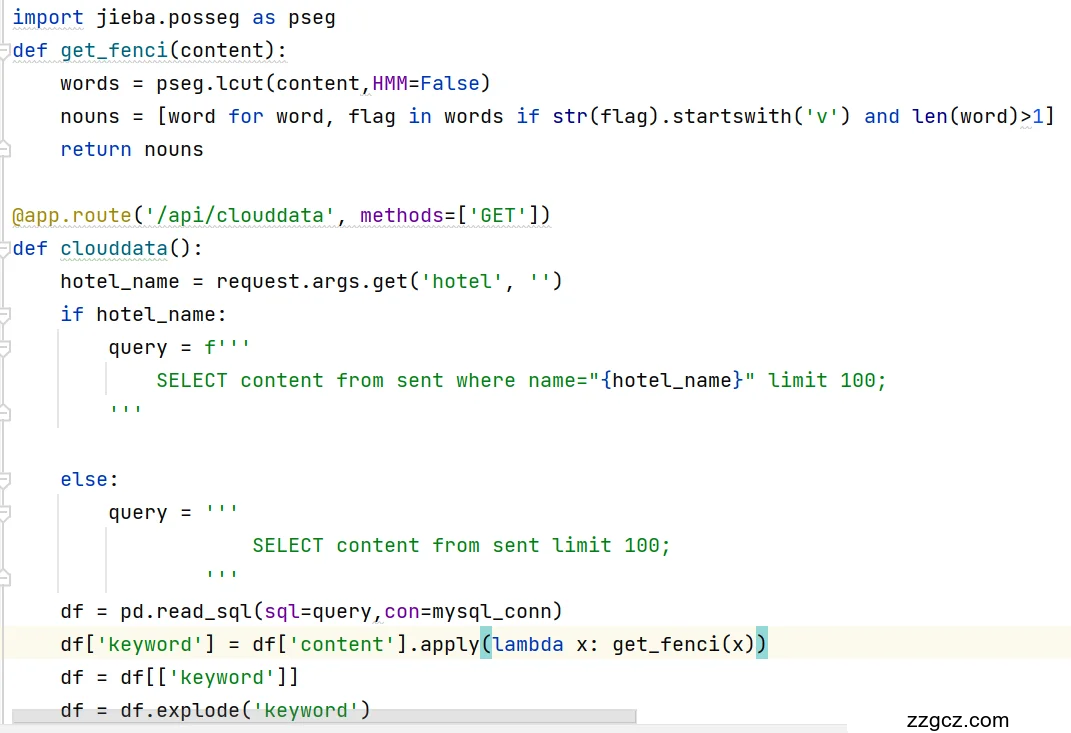Screen dimensions: 1071x733
Task: Fold the second query string block
Action: pos(5,513)
